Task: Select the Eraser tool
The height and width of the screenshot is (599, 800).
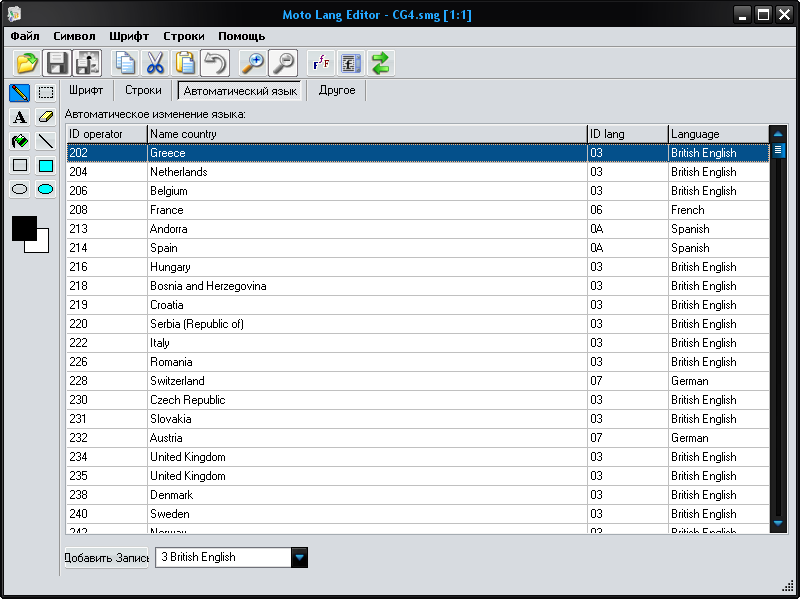Action: (x=46, y=117)
